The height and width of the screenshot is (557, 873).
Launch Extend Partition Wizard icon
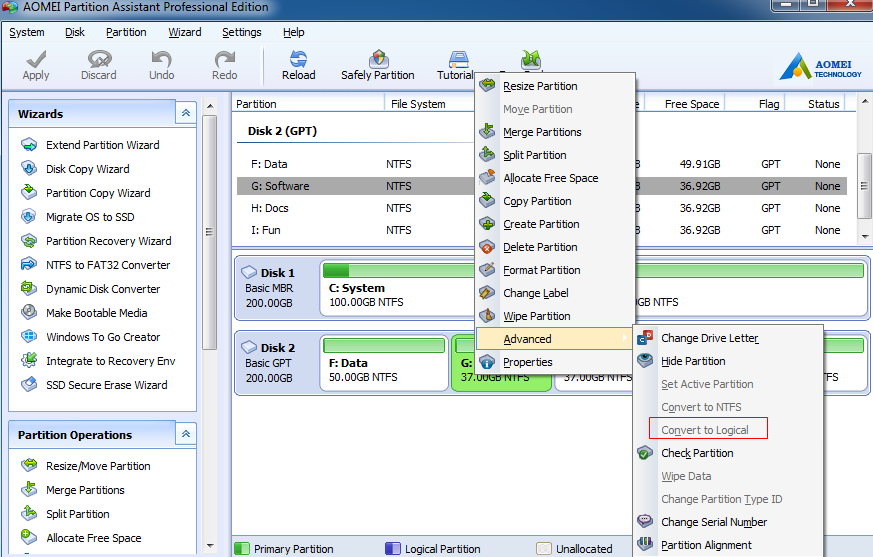click(29, 145)
